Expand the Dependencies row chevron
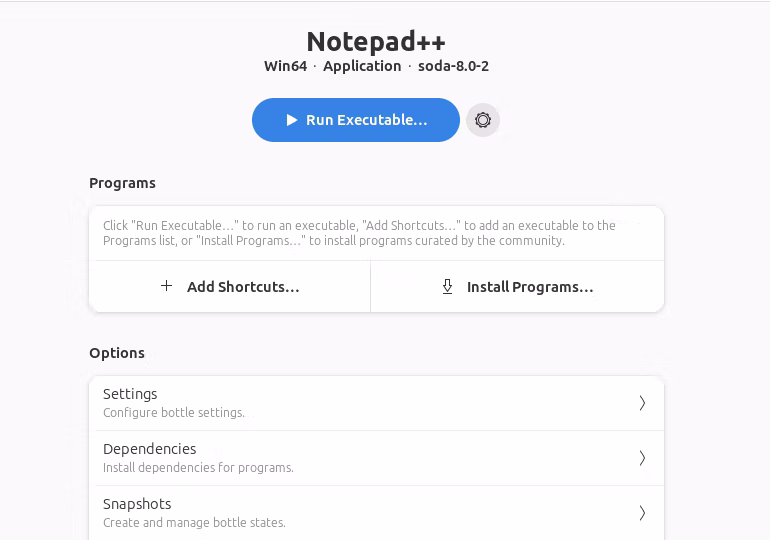 click(x=642, y=458)
